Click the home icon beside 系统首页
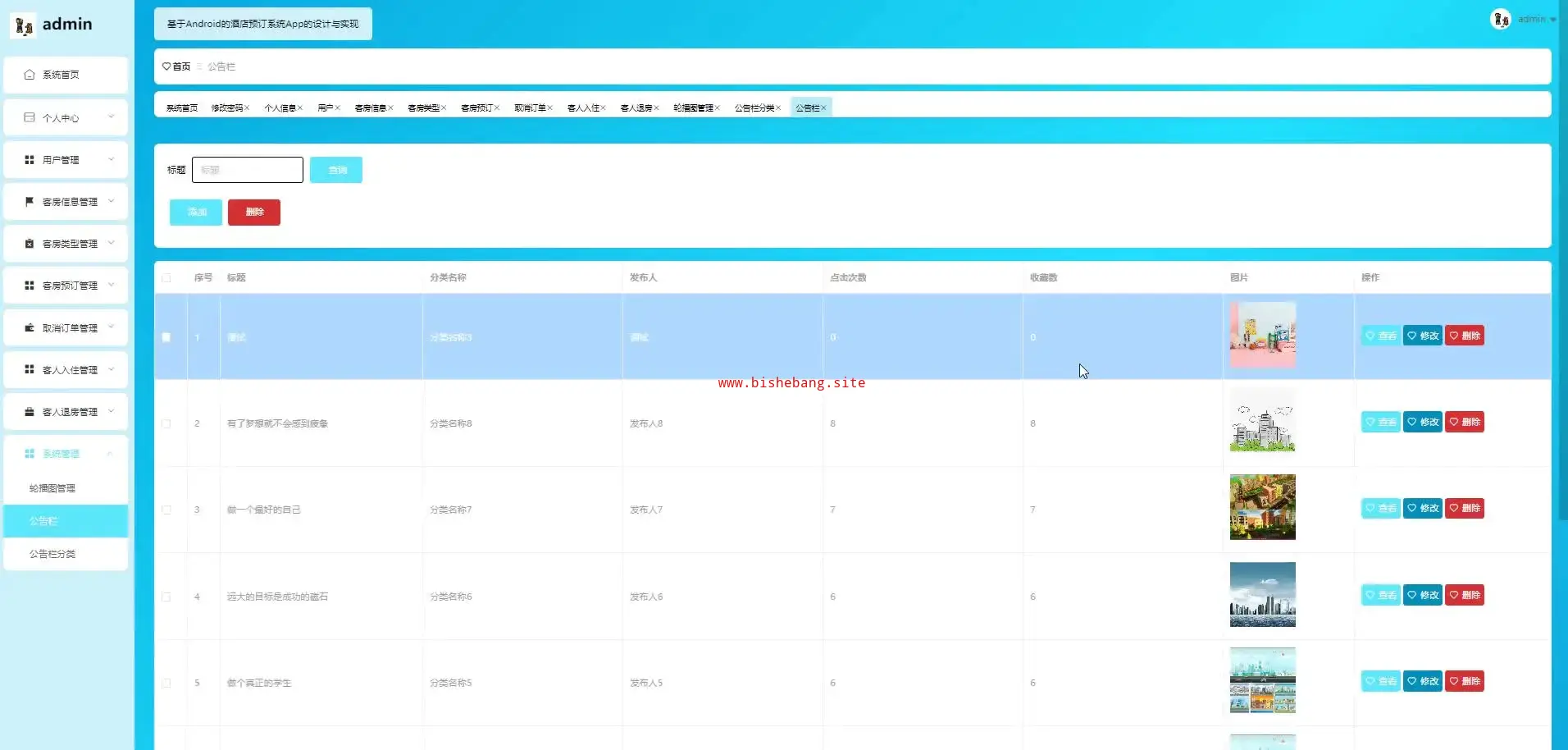Screen dimensions: 1568x750 tap(30, 75)
